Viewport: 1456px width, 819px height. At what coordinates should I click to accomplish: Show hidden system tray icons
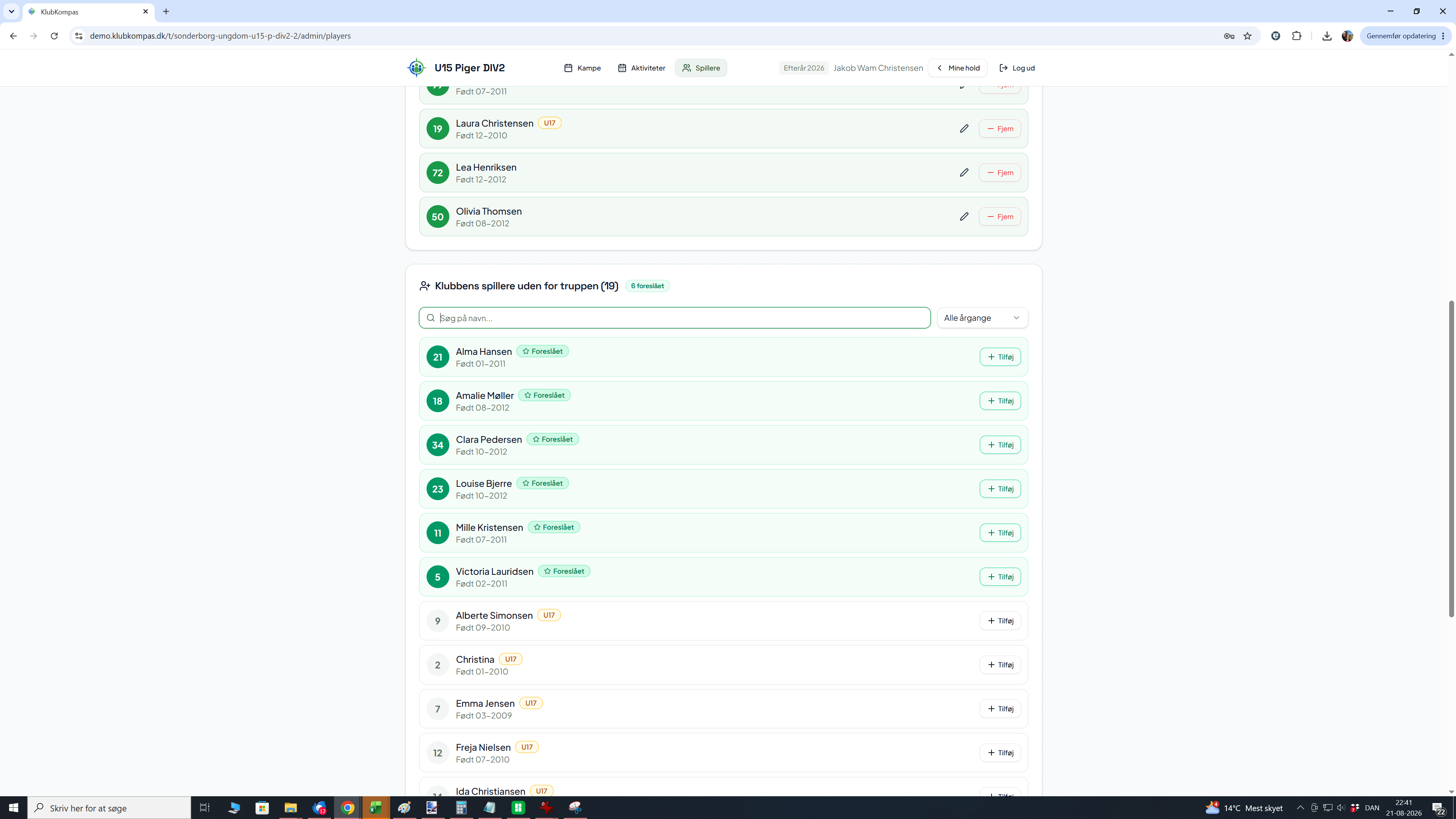pyautogui.click(x=1300, y=808)
